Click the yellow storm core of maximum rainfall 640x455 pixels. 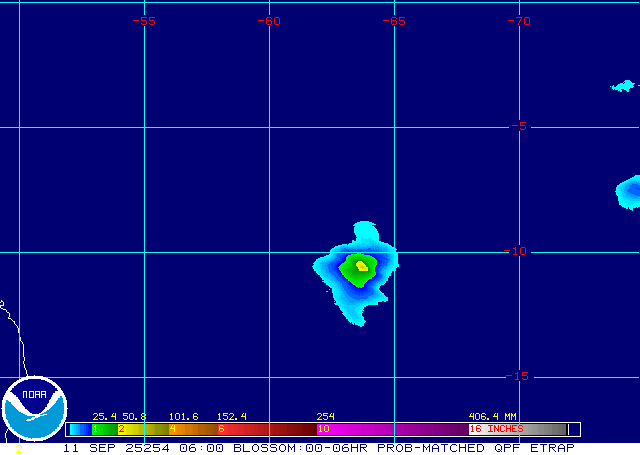(361, 266)
